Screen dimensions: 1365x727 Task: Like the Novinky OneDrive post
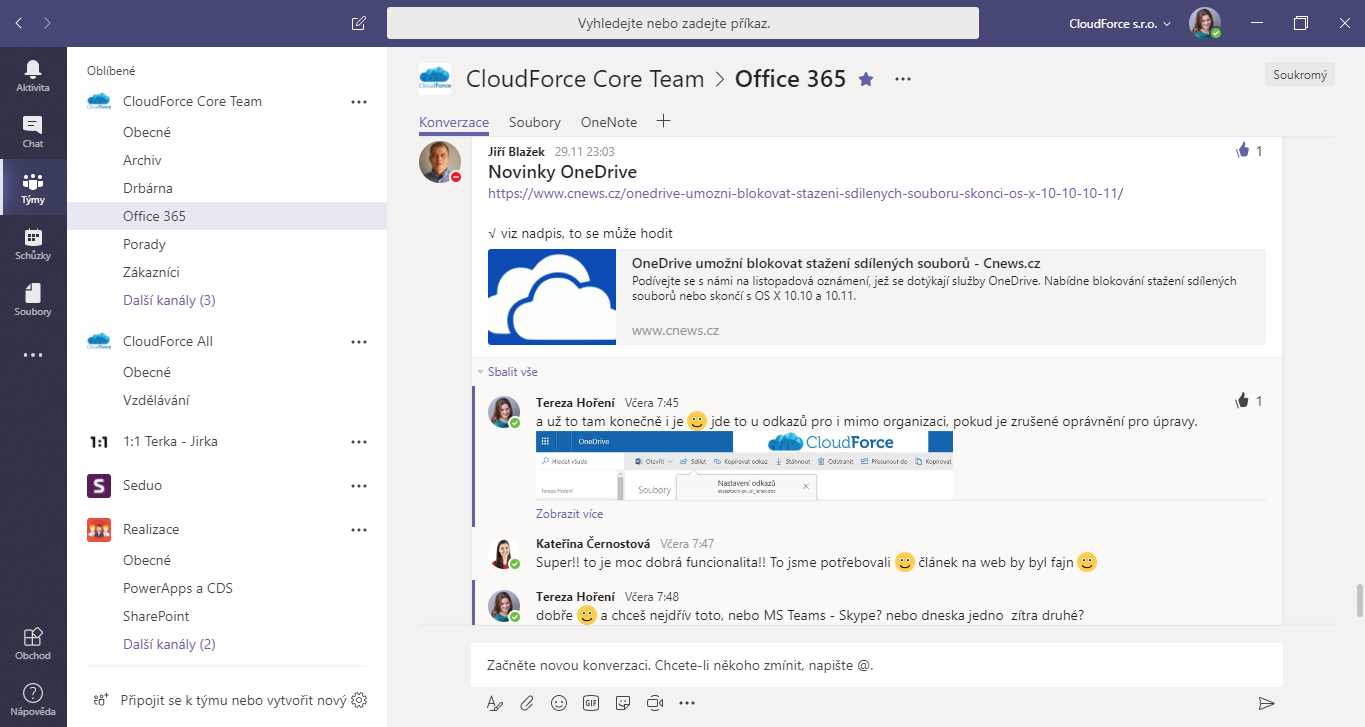[x=1243, y=151]
